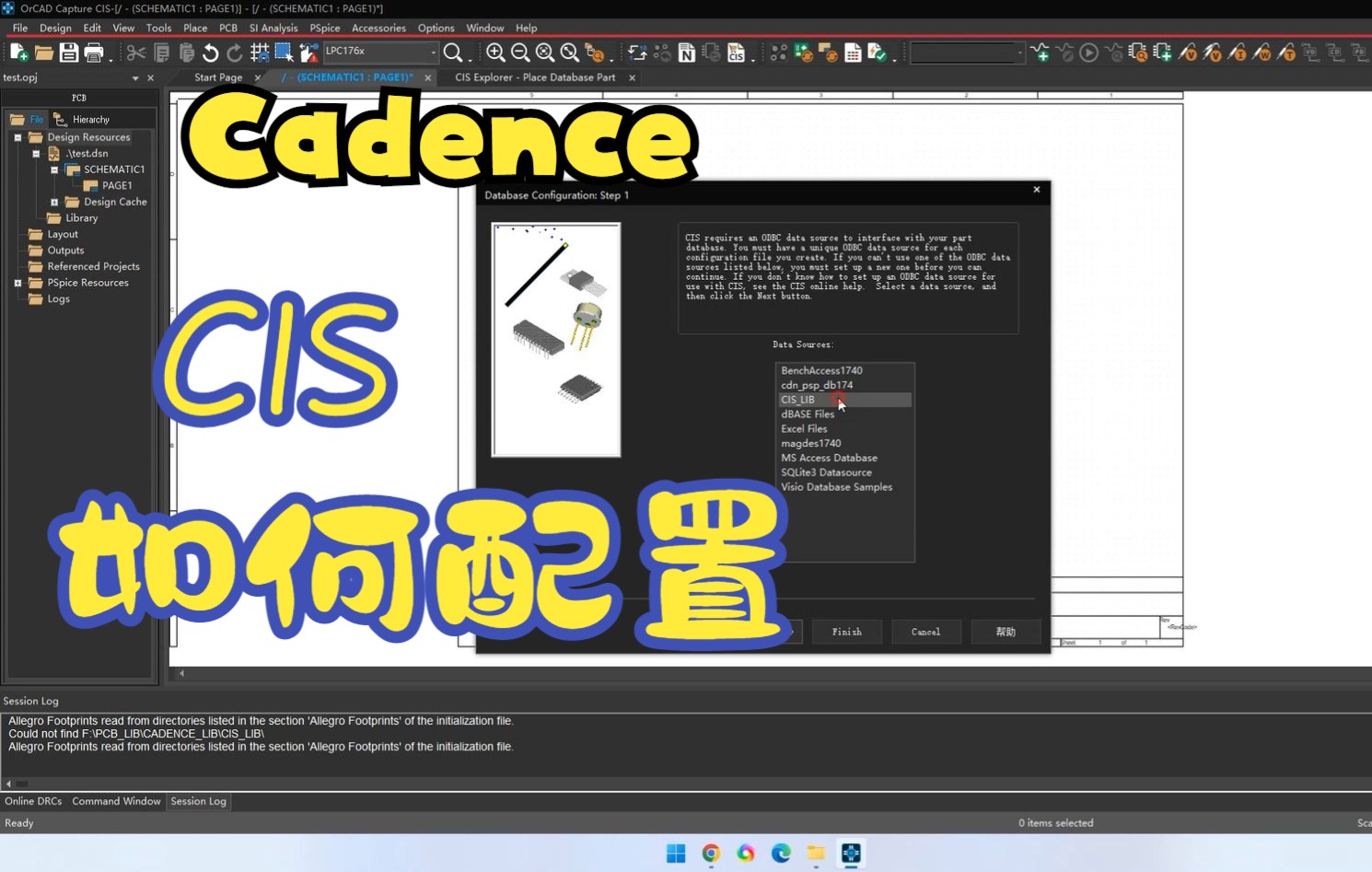Select MS Access Database data source
Image resolution: width=1372 pixels, height=872 pixels.
pos(829,458)
